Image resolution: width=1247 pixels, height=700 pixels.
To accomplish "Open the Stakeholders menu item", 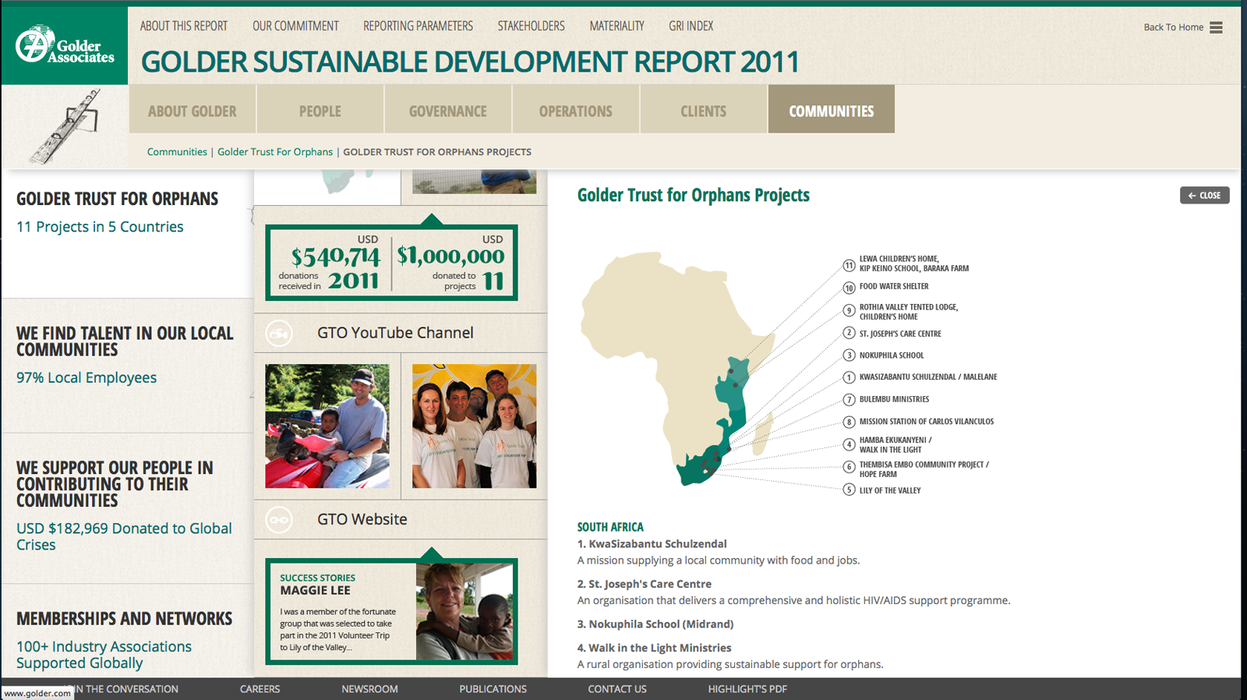I will click(531, 26).
